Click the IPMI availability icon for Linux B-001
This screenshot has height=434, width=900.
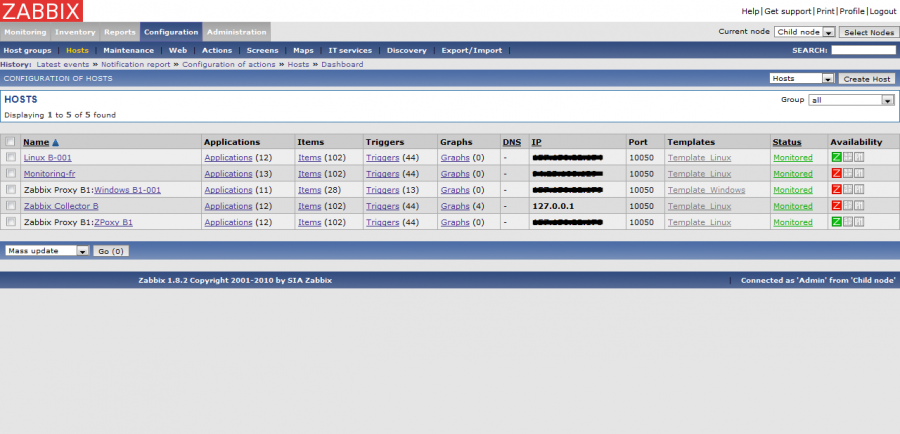pyautogui.click(x=859, y=157)
